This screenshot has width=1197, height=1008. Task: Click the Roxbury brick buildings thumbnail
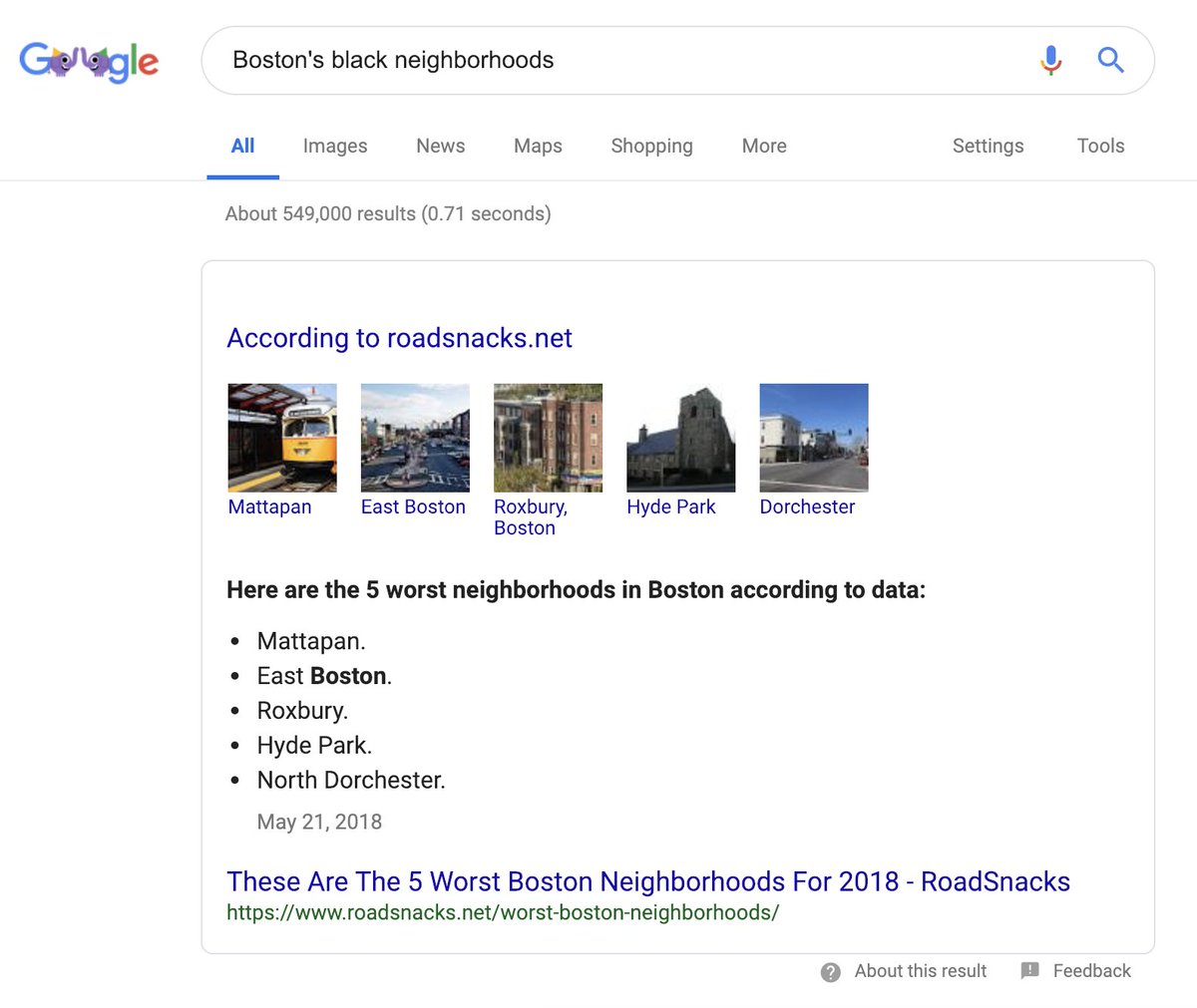(x=548, y=438)
